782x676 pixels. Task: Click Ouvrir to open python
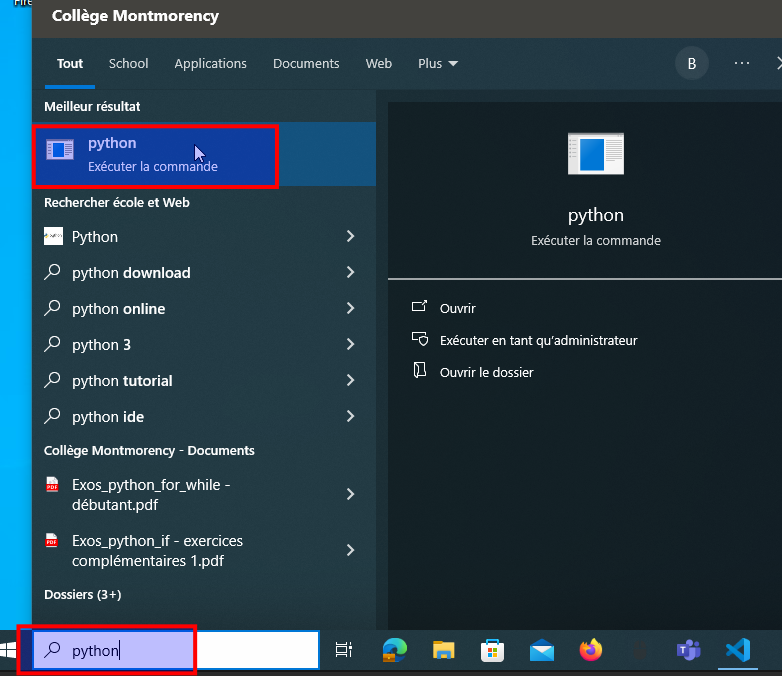click(457, 308)
